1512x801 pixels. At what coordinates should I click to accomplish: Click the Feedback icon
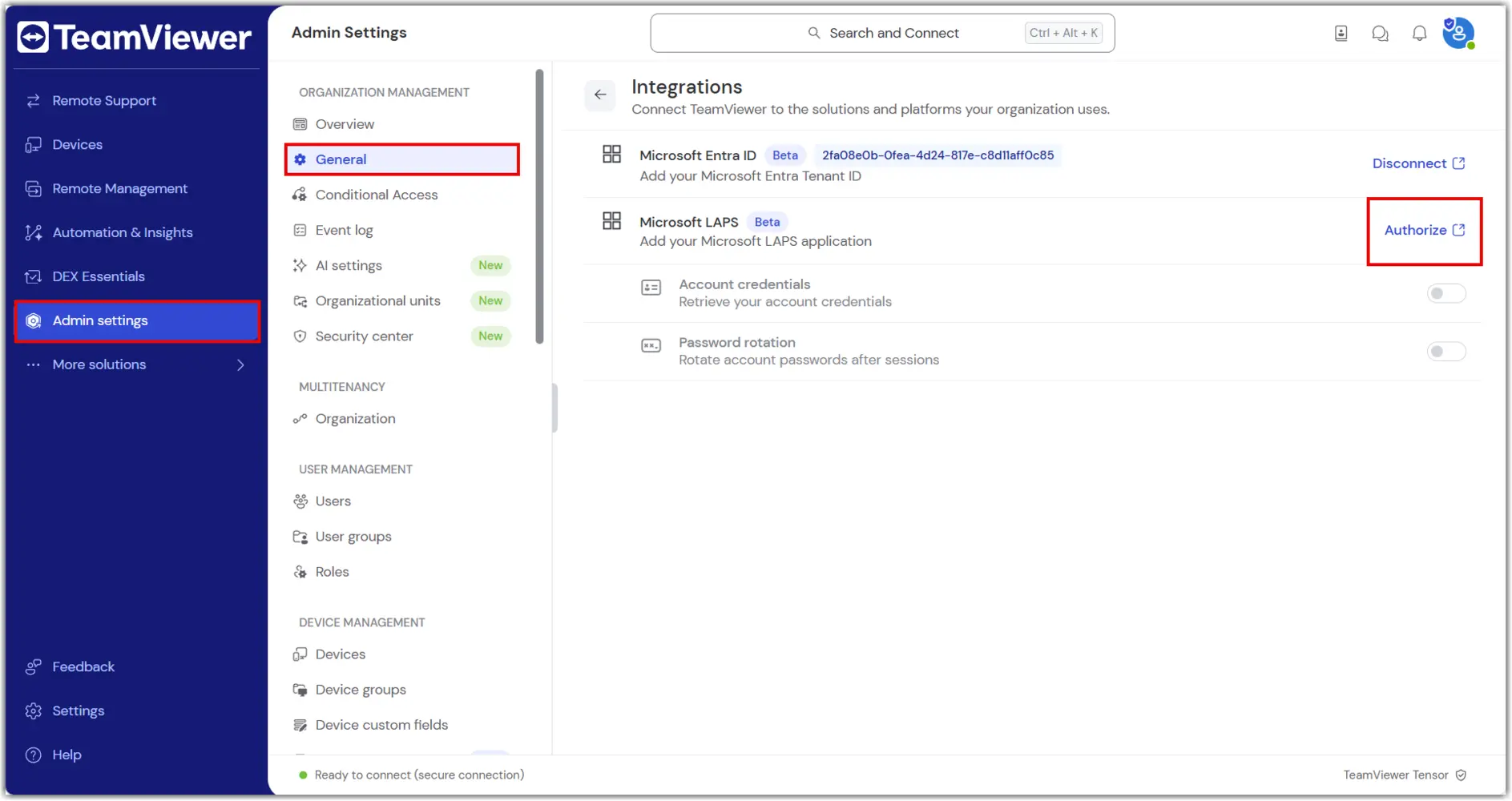pos(33,667)
